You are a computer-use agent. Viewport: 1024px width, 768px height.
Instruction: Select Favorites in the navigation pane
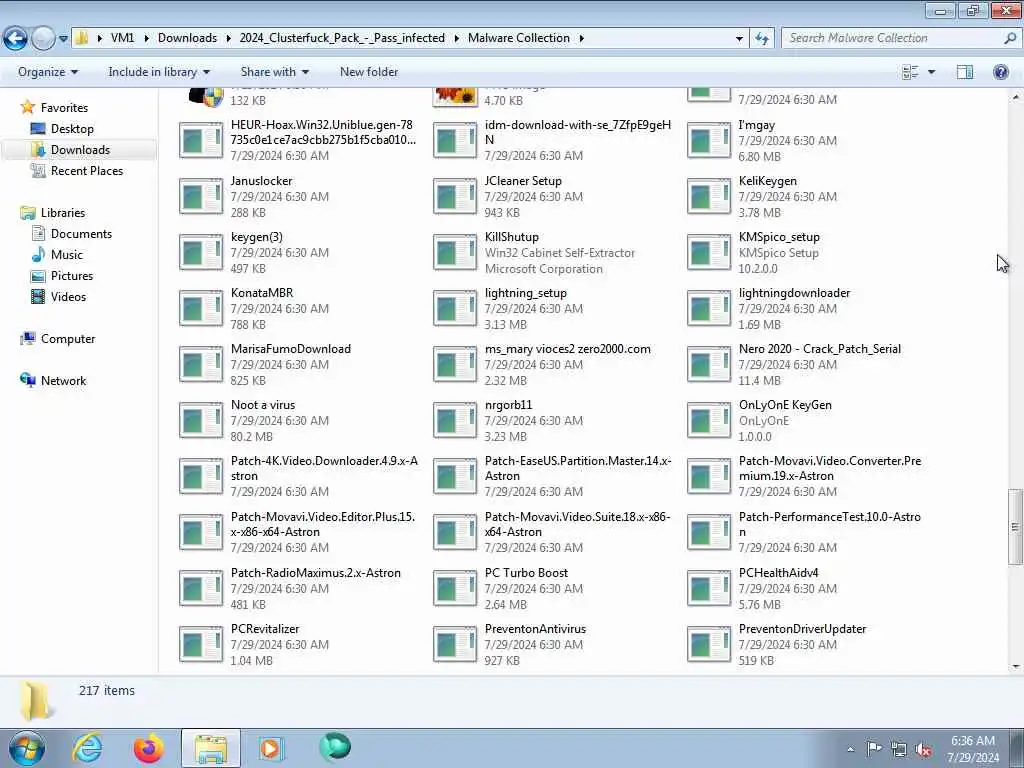pos(64,108)
